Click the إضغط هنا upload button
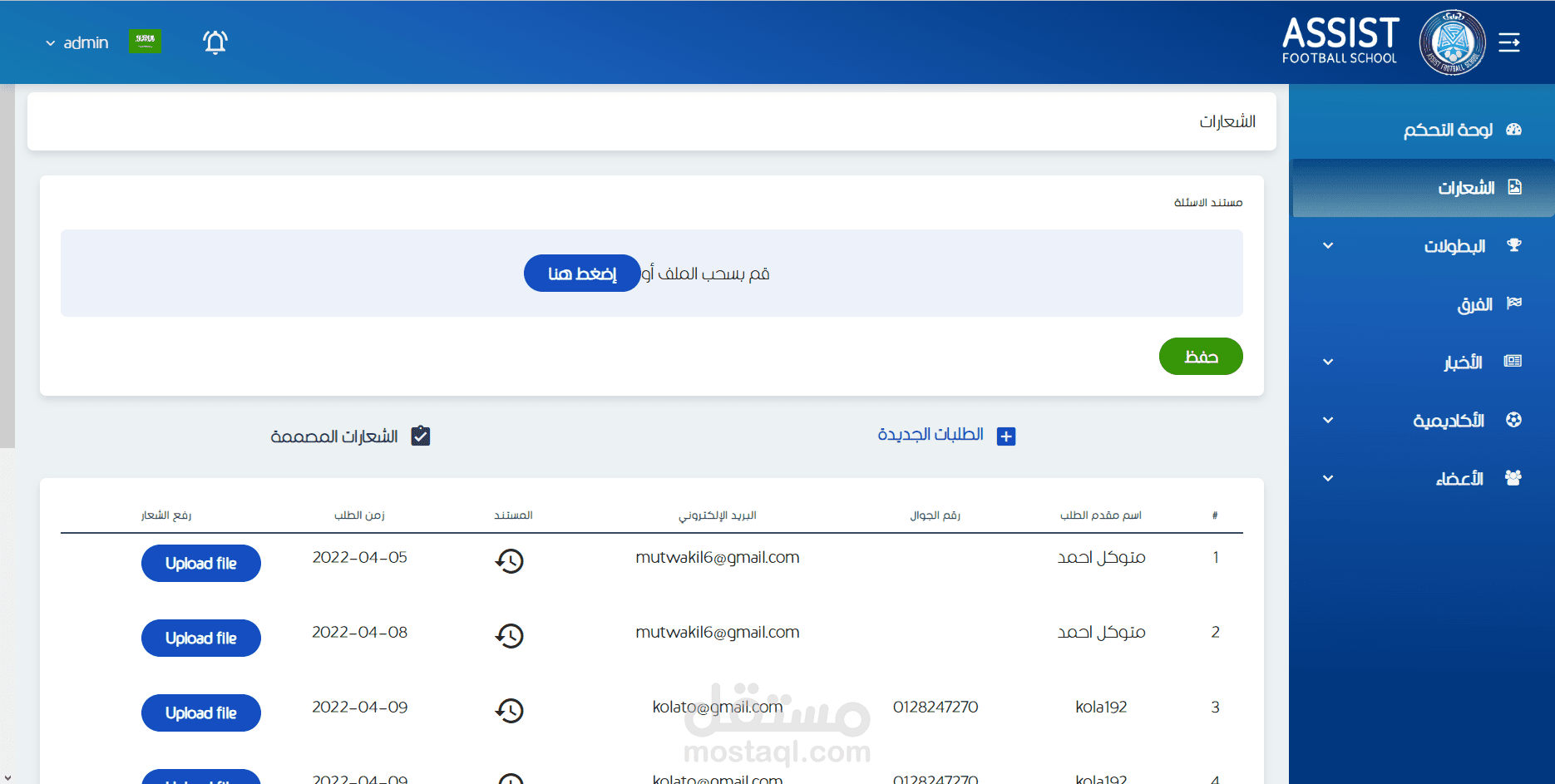1555x784 pixels. pyautogui.click(x=582, y=273)
